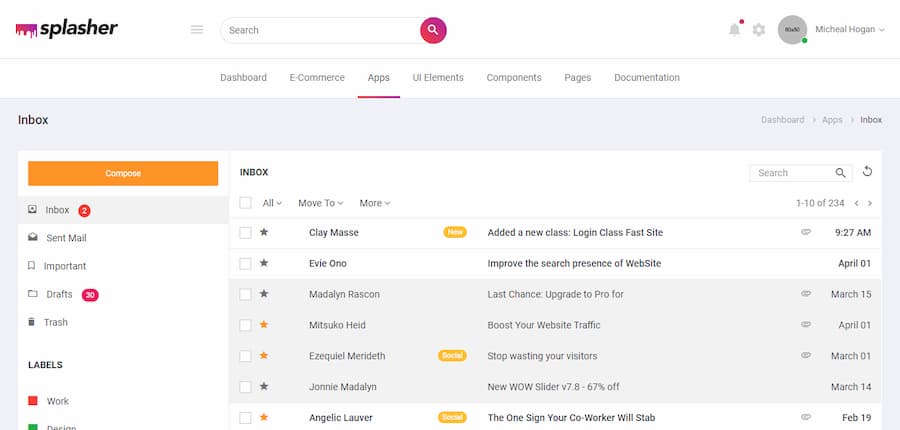
Task: Open Micheal Hogan user menu
Action: 850,30
